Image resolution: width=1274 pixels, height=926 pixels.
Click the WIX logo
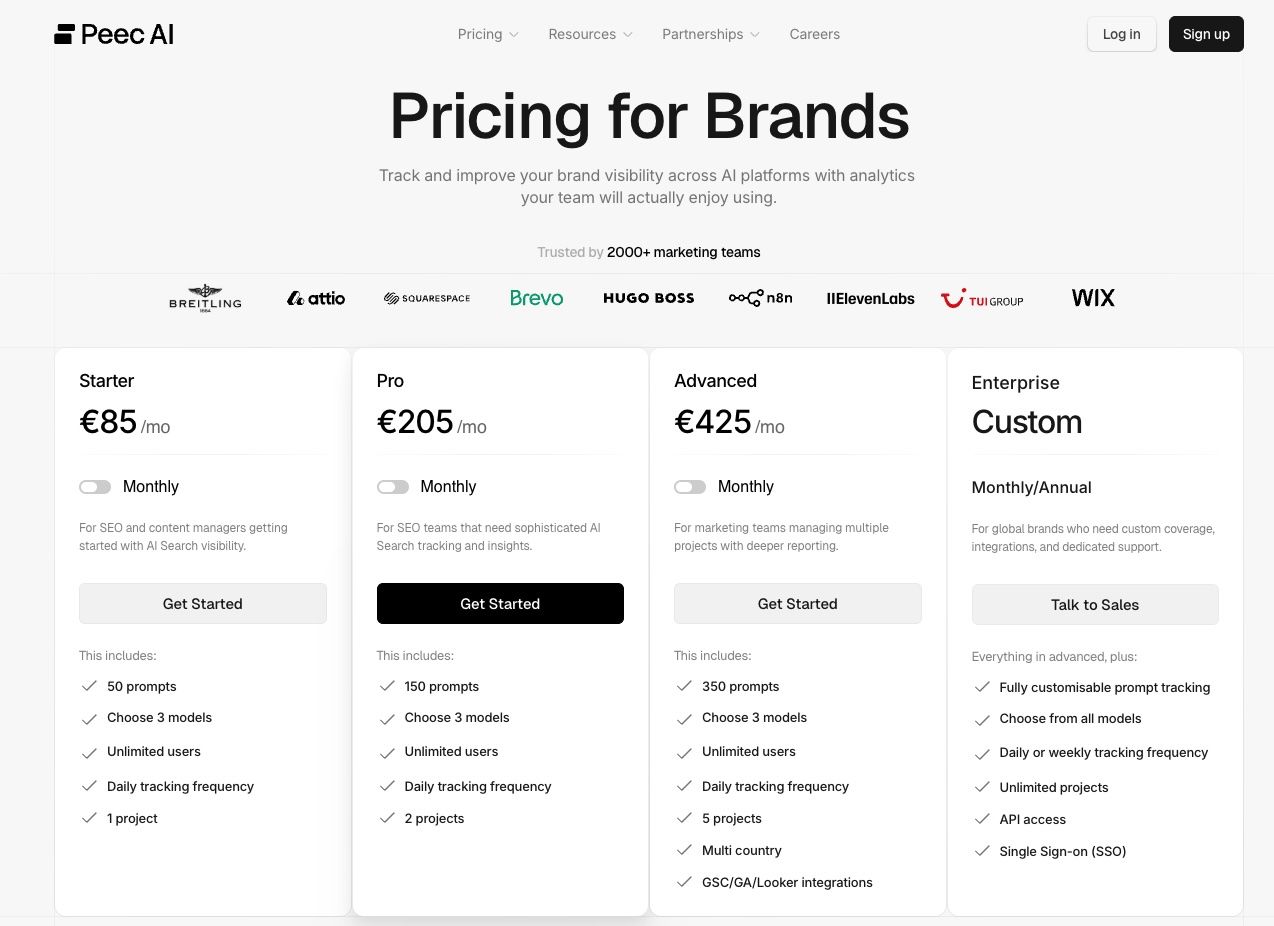(x=1092, y=297)
